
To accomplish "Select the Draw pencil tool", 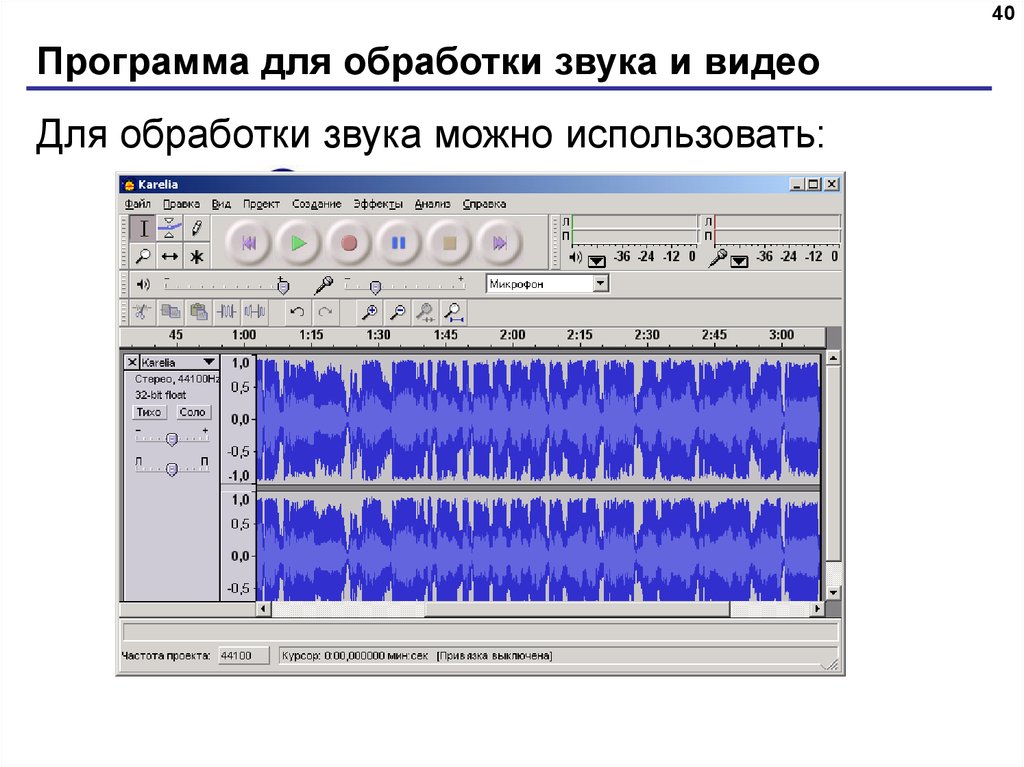I will (197, 228).
